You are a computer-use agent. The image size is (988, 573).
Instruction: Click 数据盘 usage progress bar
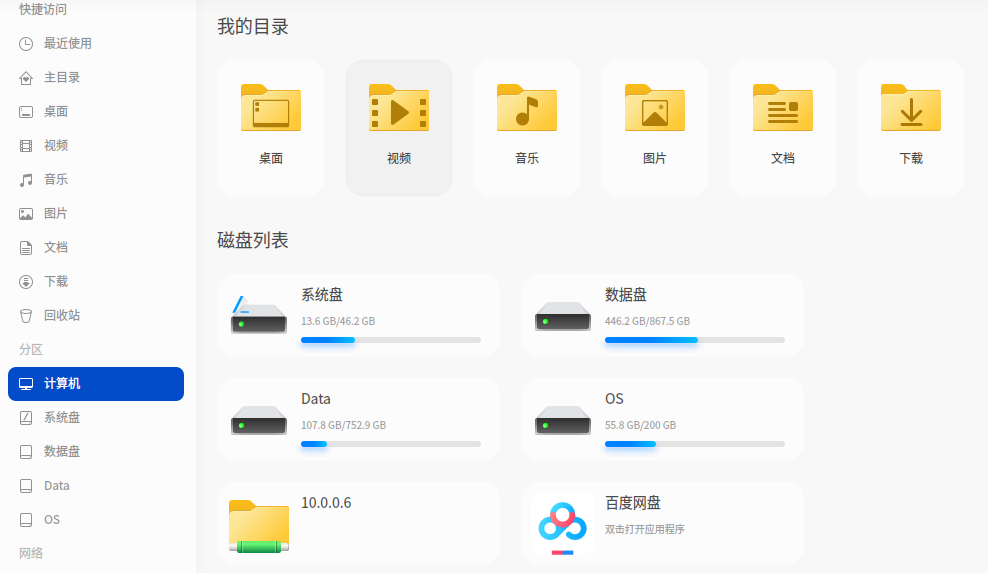[x=695, y=340]
